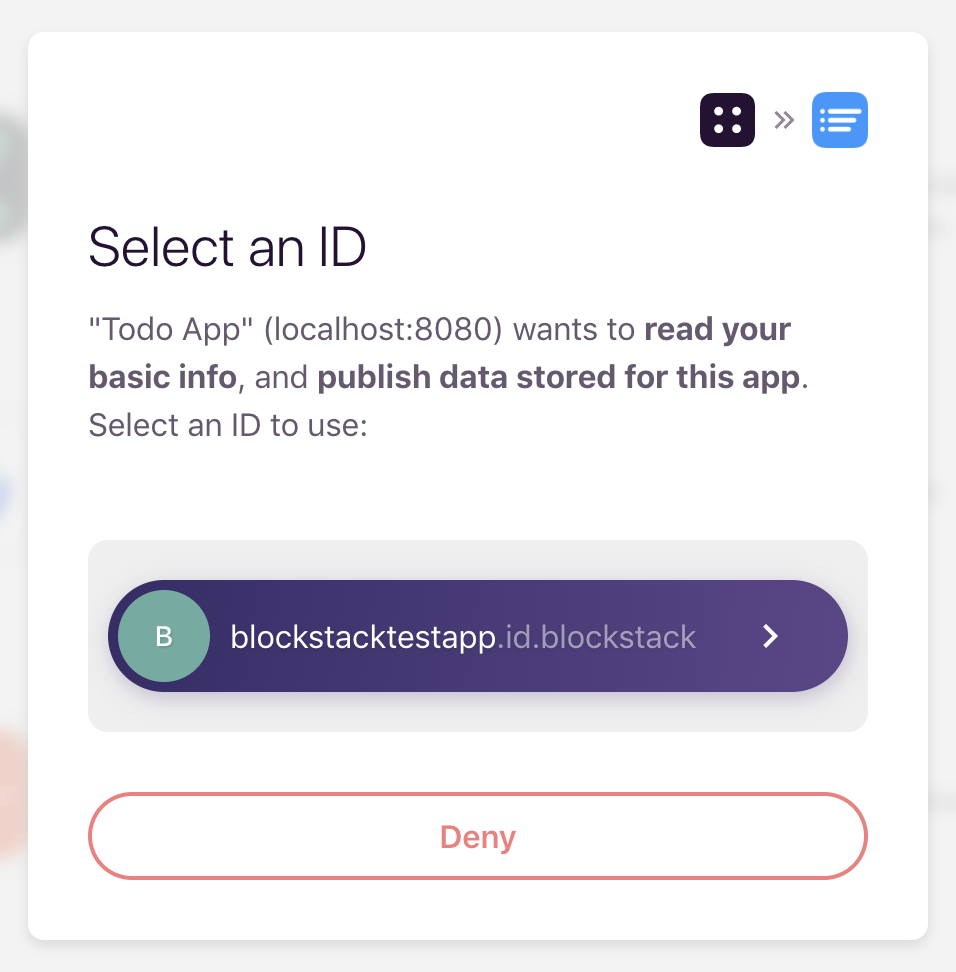Click the white letter B in avatar
Viewport: 956px width, 972px height.
pos(164,637)
